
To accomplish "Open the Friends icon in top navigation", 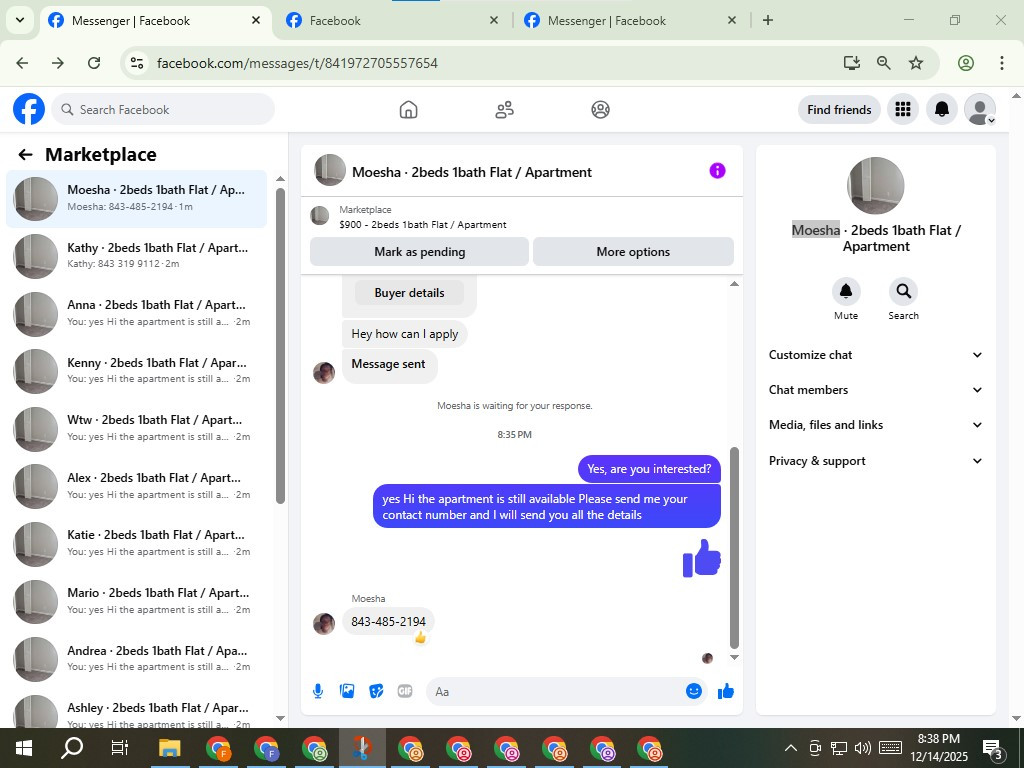I will pos(504,110).
